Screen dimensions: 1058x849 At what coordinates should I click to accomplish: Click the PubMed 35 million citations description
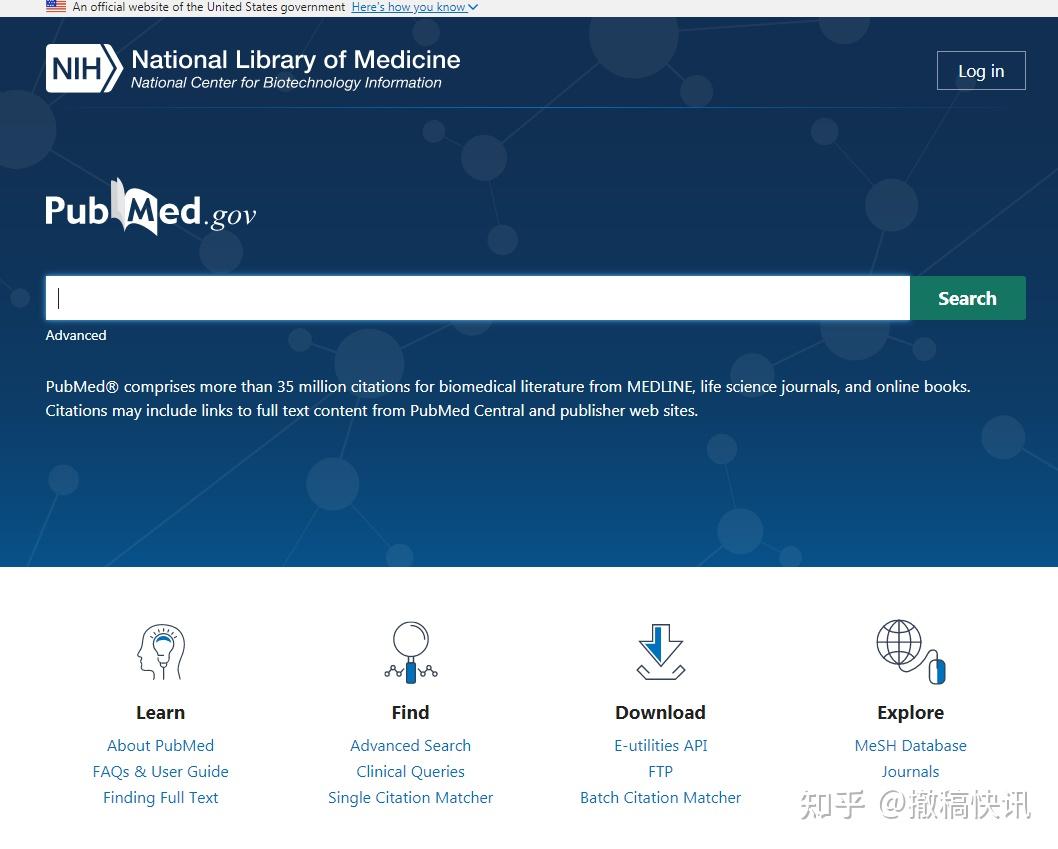click(x=507, y=398)
